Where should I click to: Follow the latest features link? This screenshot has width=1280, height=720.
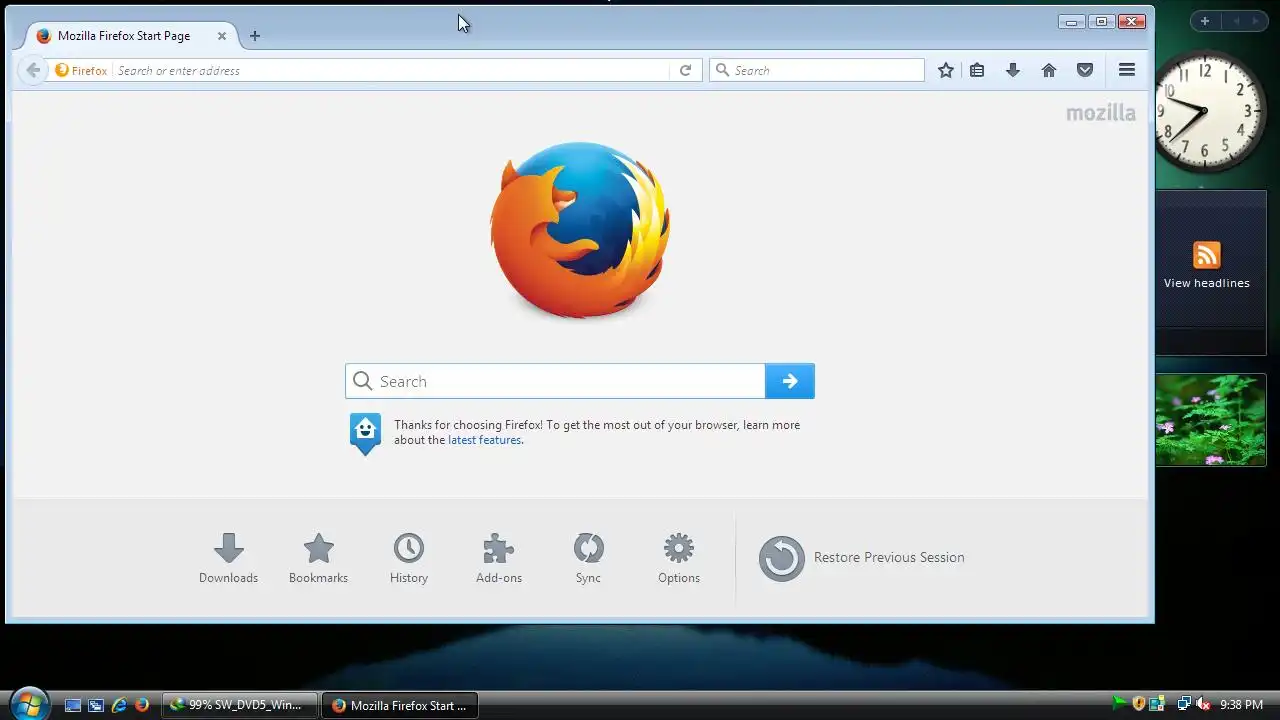[x=484, y=440]
